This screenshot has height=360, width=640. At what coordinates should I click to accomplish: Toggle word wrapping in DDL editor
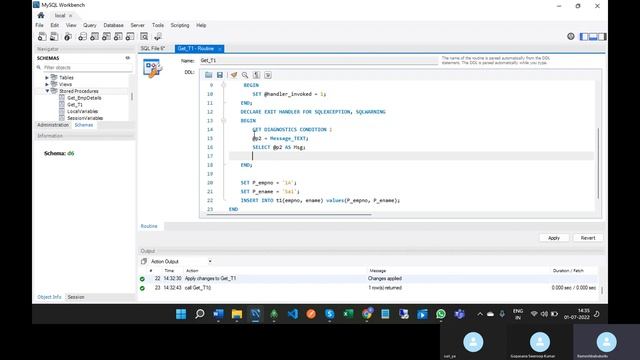[x=268, y=75]
